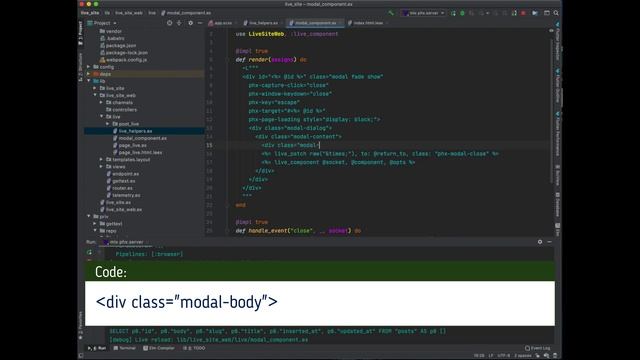Screen dimensions: 640x360
Task: Click the green build hammer icon
Action: click(x=391, y=13)
